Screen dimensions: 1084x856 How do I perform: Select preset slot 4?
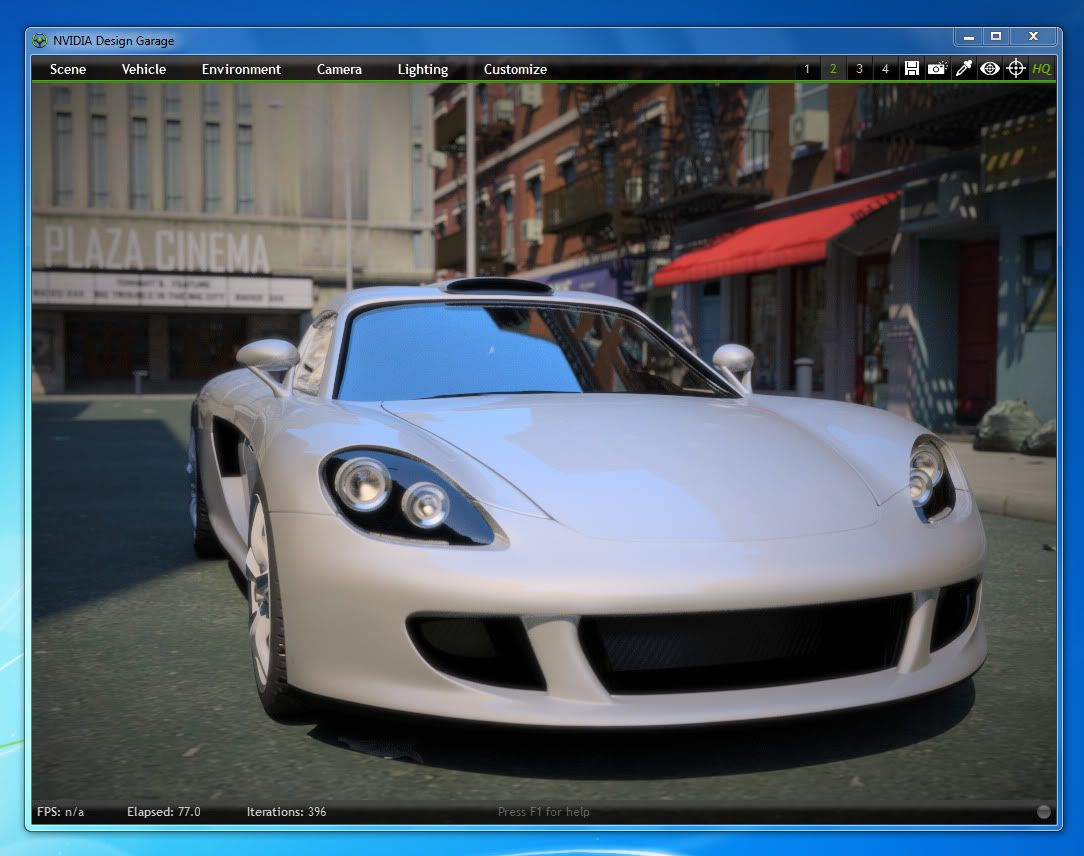click(x=885, y=69)
